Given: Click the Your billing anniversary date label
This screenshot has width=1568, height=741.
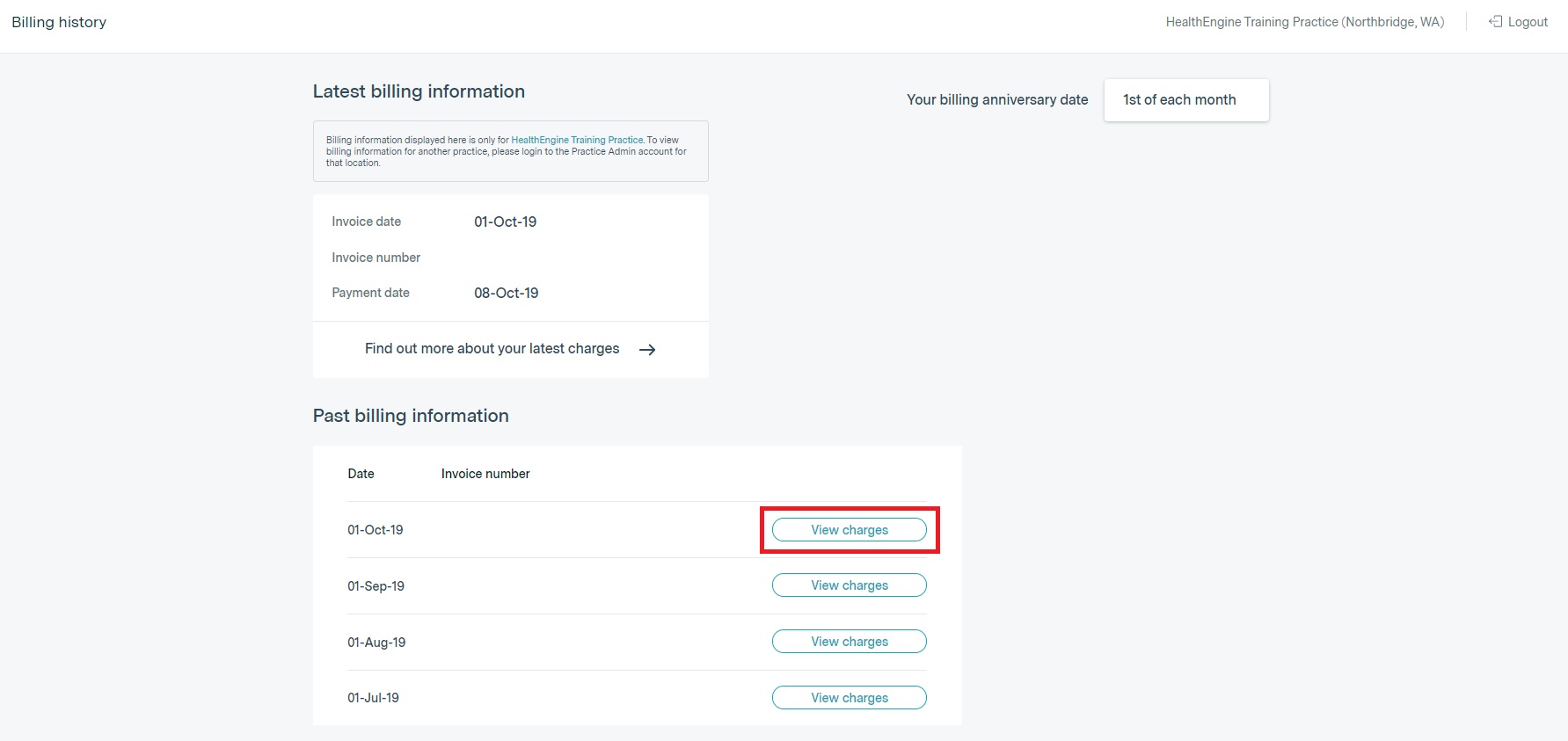Looking at the screenshot, I should pos(997,100).
